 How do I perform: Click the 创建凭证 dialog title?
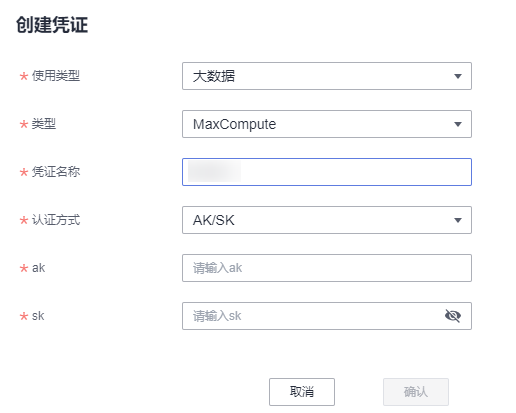(x=52, y=25)
